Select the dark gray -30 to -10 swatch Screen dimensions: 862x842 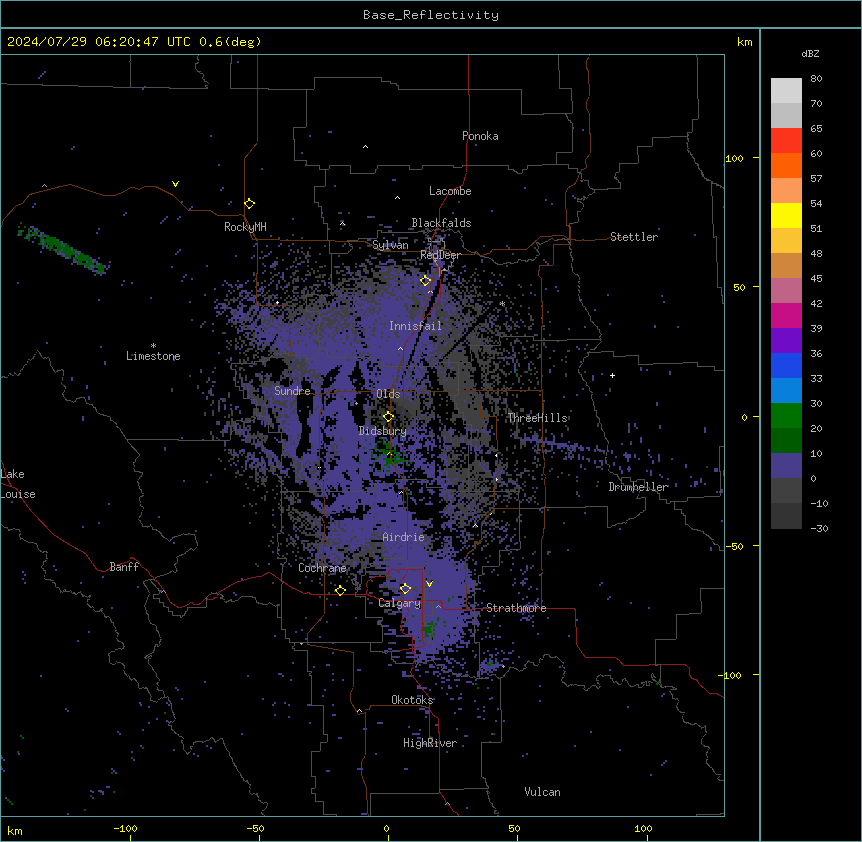tap(786, 516)
